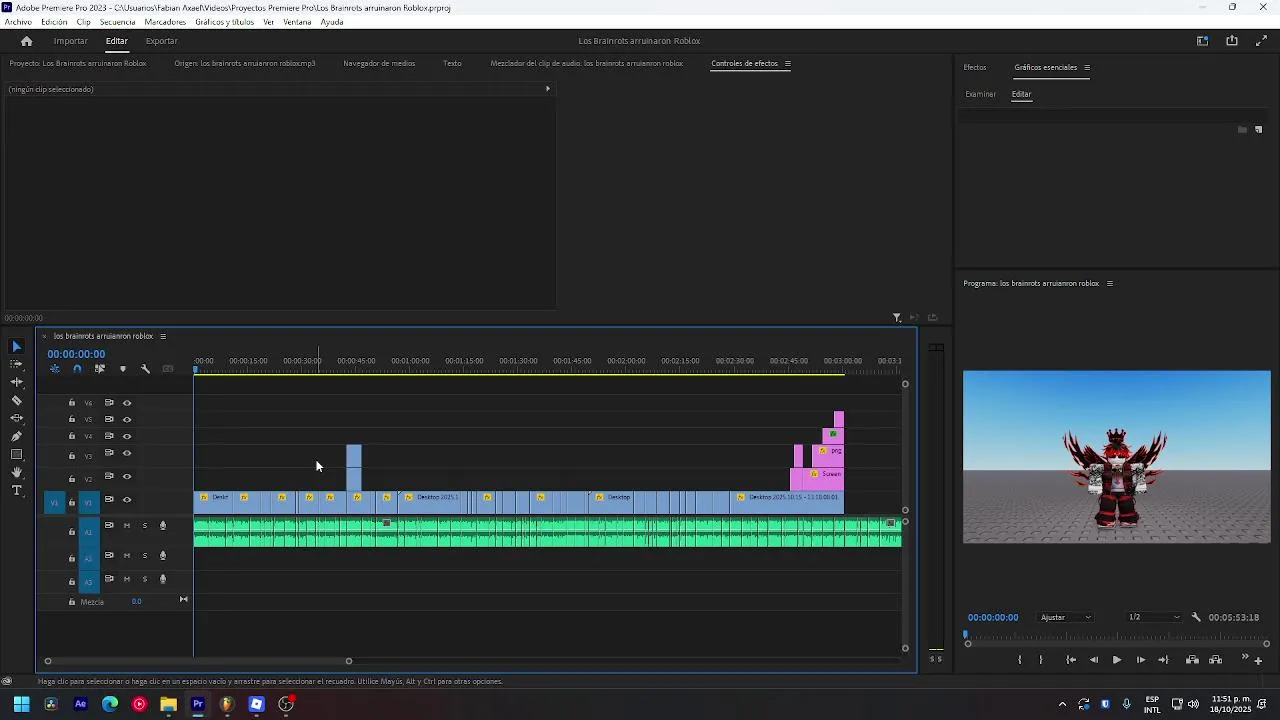The height and width of the screenshot is (720, 1280).
Task: Click the add marker icon in timeline
Action: (x=123, y=369)
